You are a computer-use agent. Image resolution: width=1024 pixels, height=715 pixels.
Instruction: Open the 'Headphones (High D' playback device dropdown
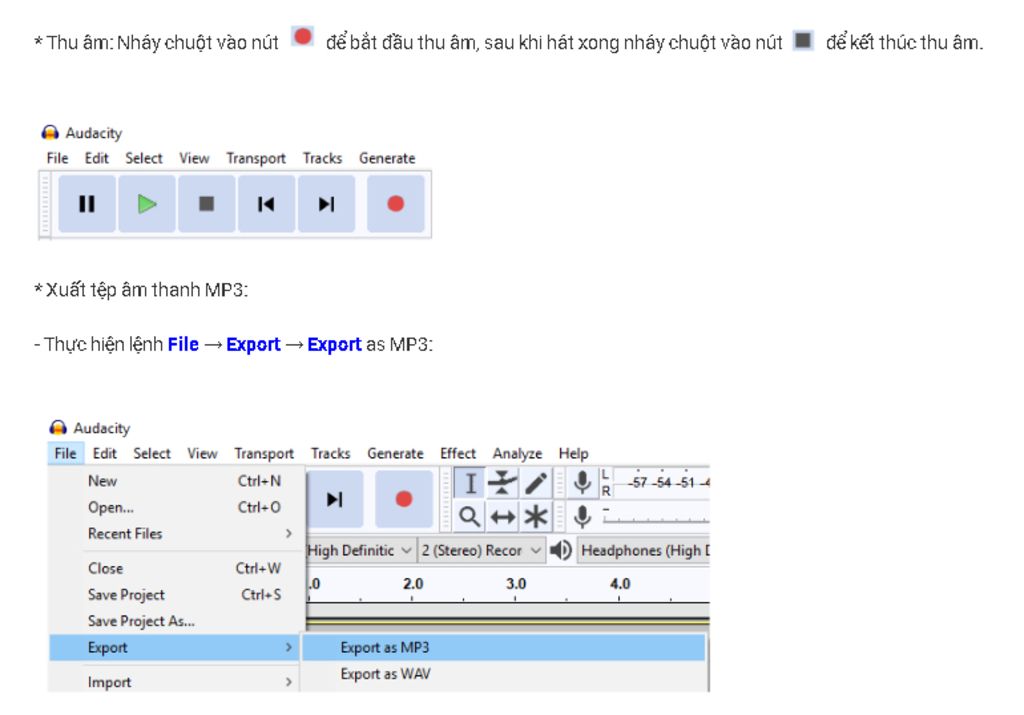coord(643,550)
